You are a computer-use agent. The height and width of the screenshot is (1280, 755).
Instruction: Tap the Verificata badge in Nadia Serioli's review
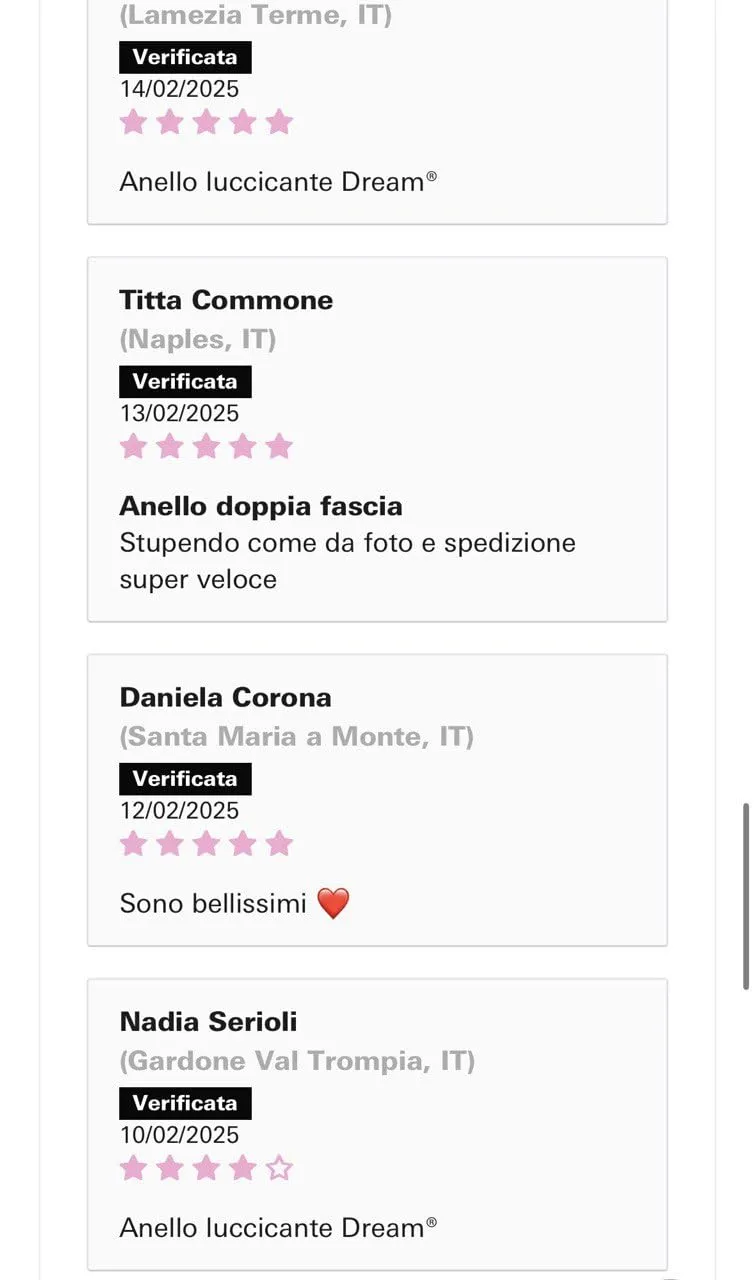(185, 1103)
